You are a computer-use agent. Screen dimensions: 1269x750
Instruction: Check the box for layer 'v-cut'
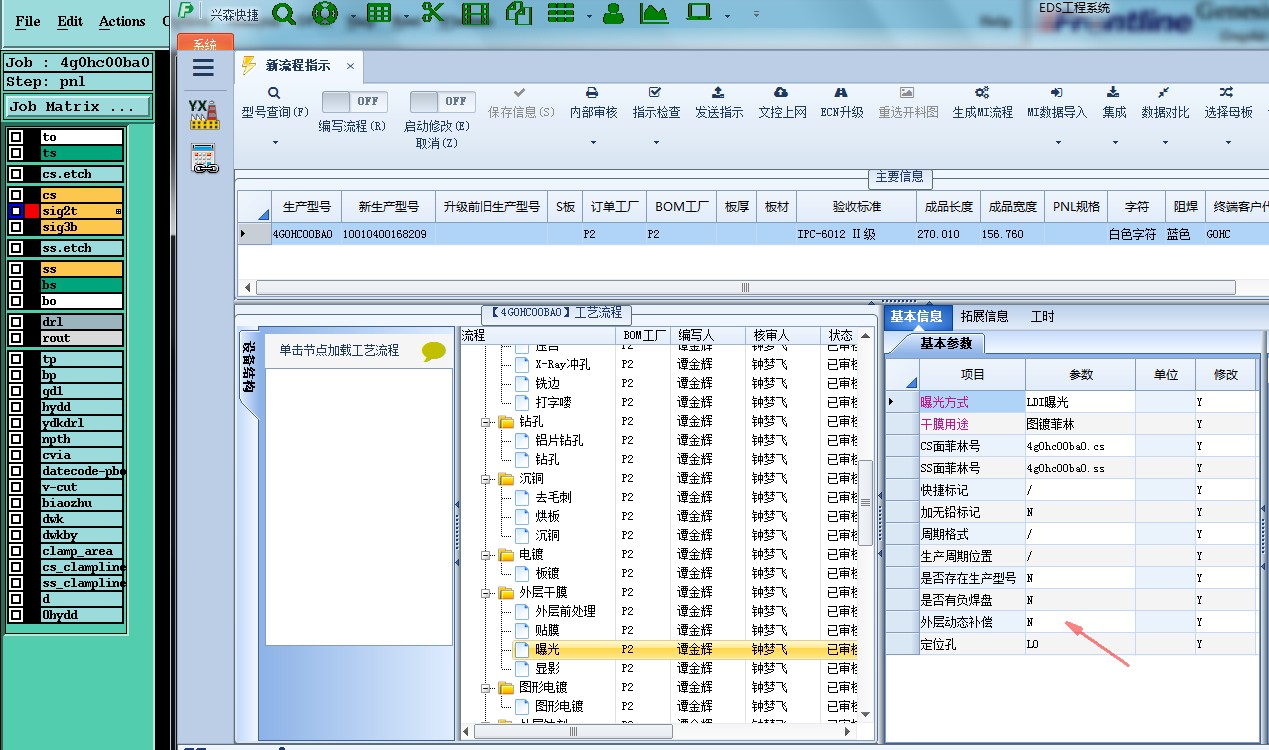(x=16, y=487)
